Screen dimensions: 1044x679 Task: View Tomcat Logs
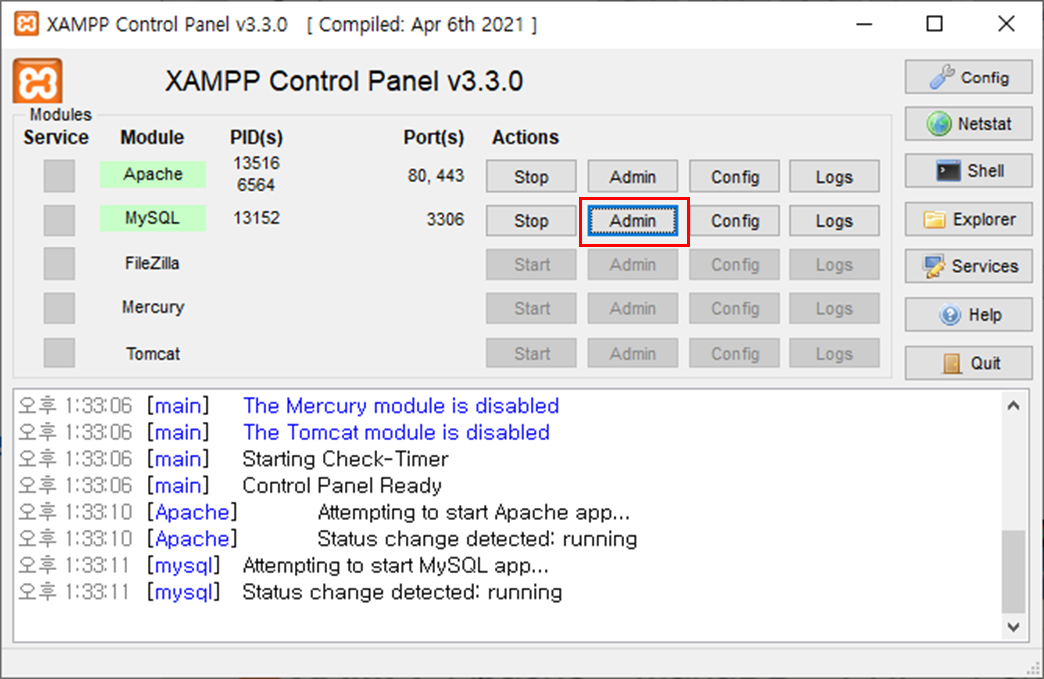(834, 353)
